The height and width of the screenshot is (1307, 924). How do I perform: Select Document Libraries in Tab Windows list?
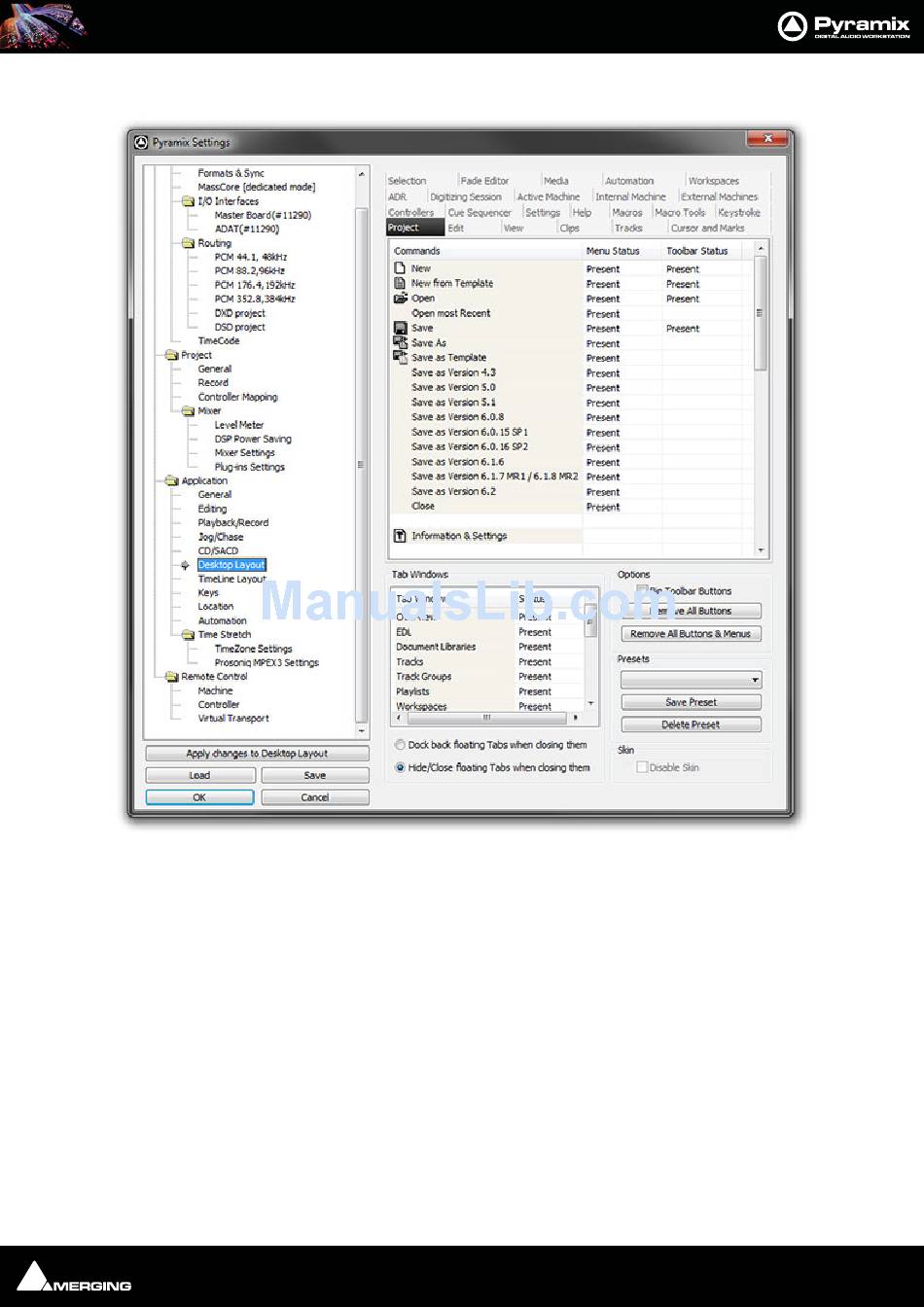pos(436,647)
